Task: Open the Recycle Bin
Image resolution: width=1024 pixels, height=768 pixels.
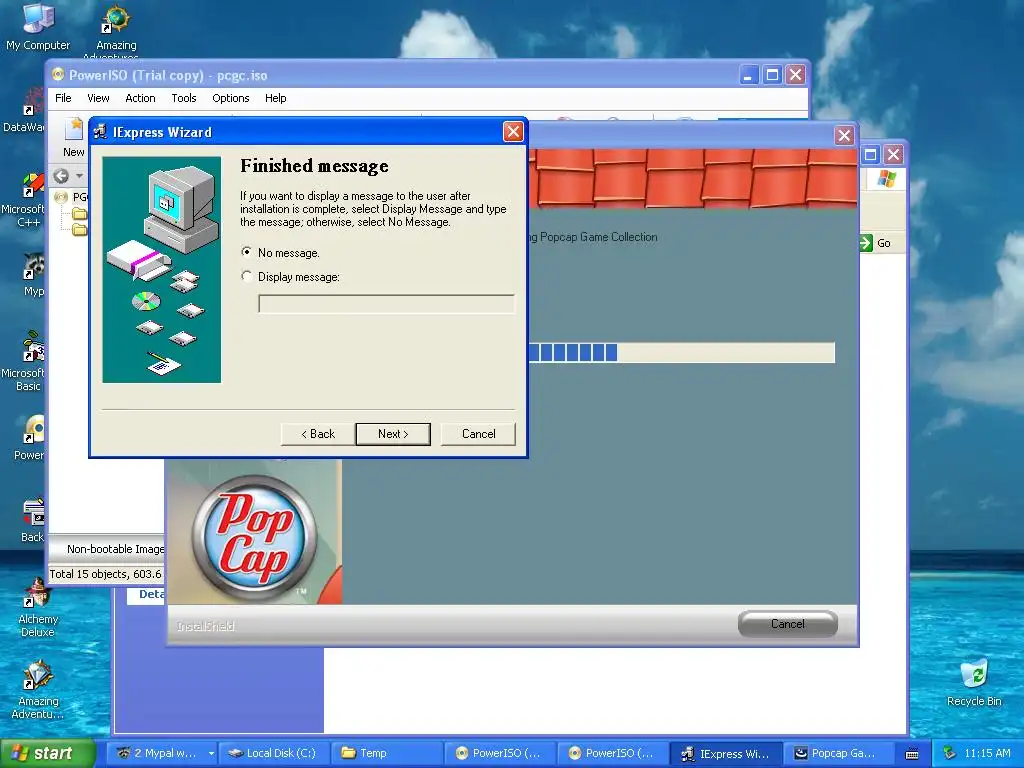Action: click(x=974, y=682)
